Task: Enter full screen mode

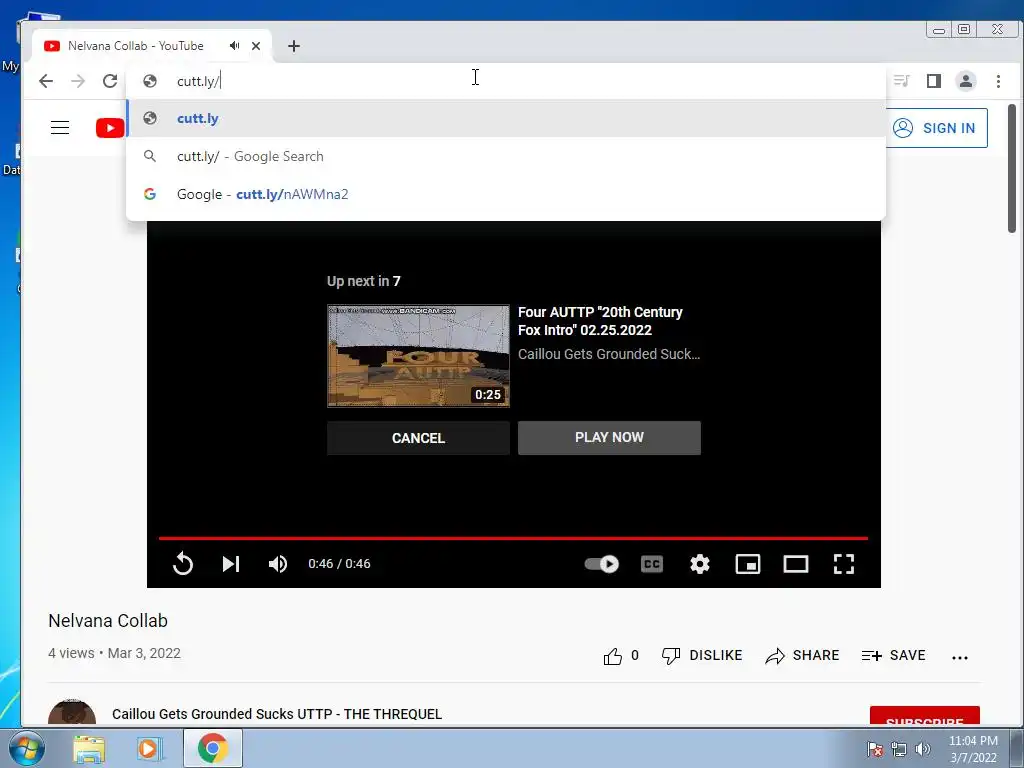Action: click(x=844, y=564)
